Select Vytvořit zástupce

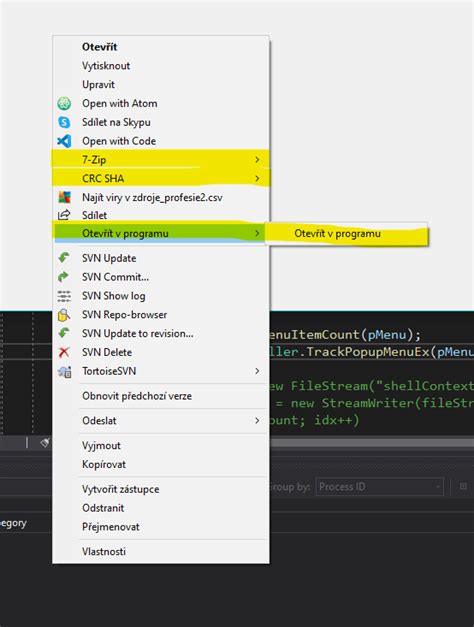(x=160, y=489)
